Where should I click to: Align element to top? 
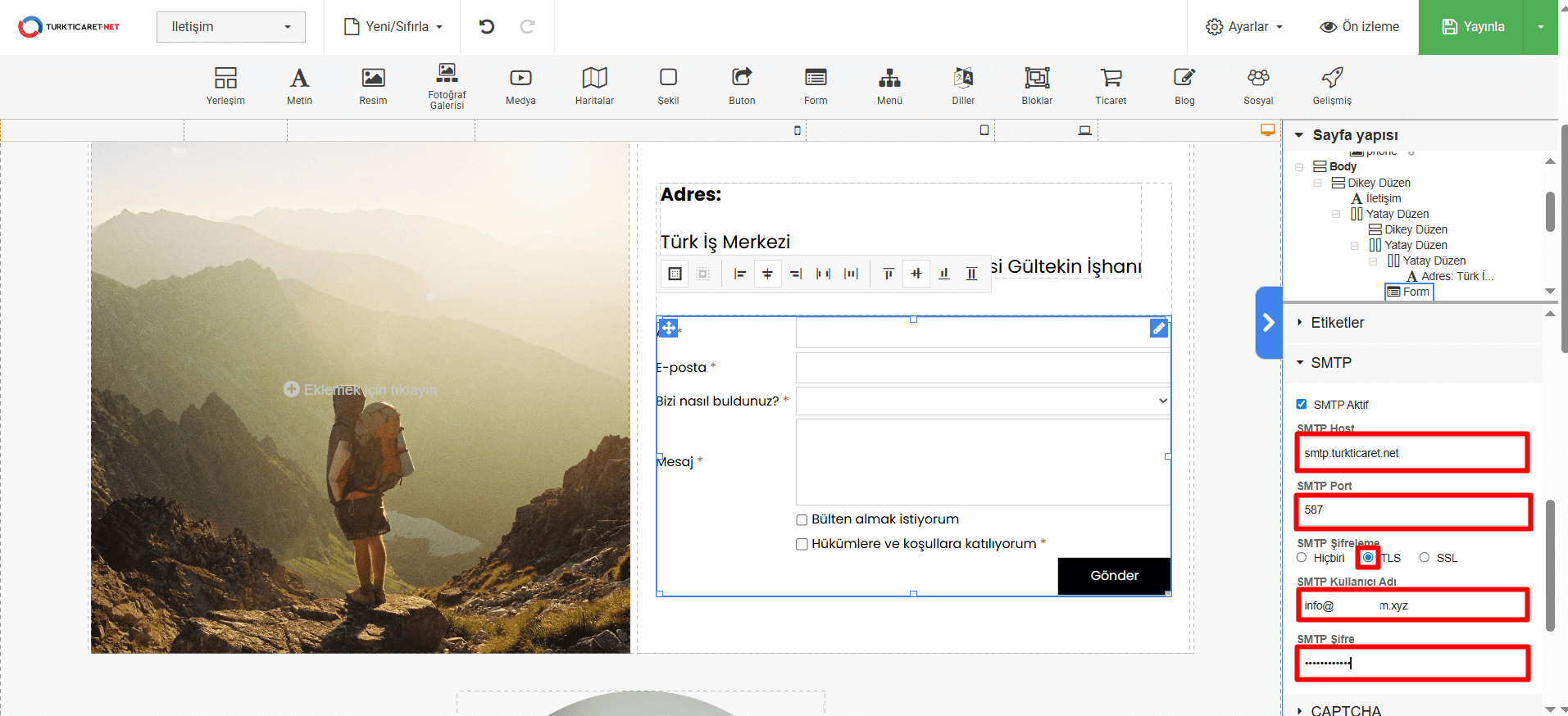[889, 274]
